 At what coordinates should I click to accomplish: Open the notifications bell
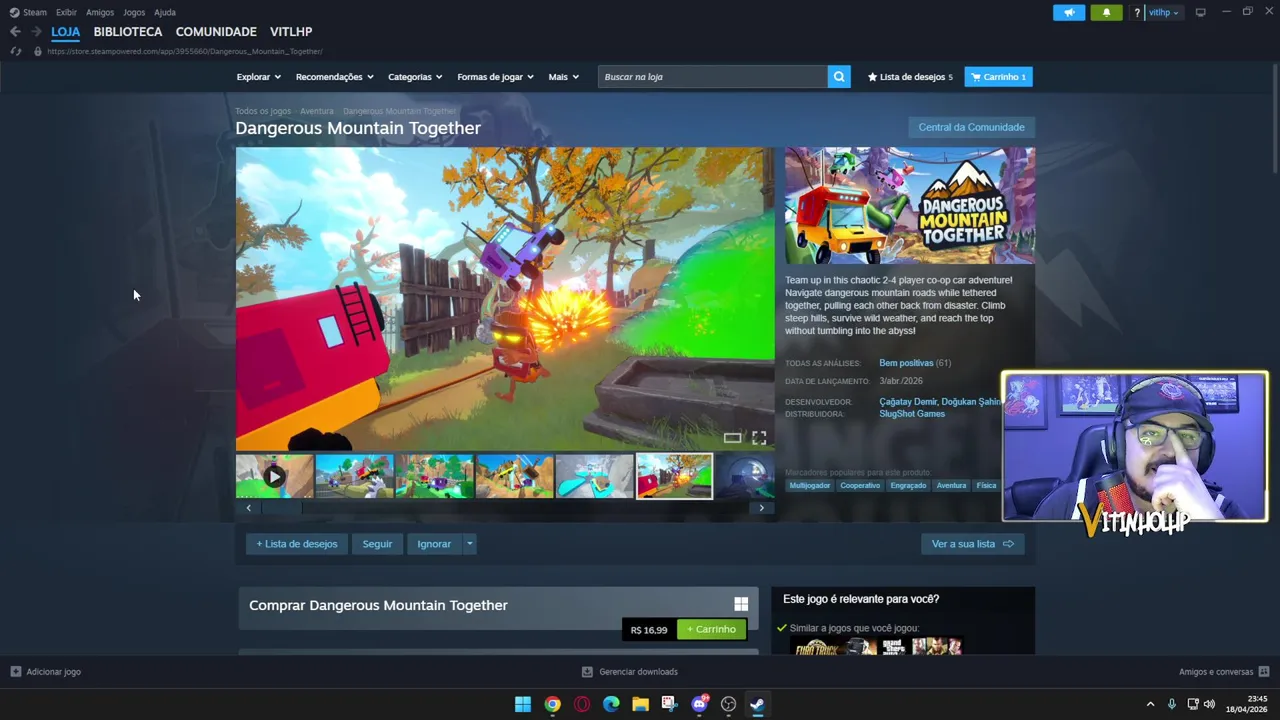1106,13
